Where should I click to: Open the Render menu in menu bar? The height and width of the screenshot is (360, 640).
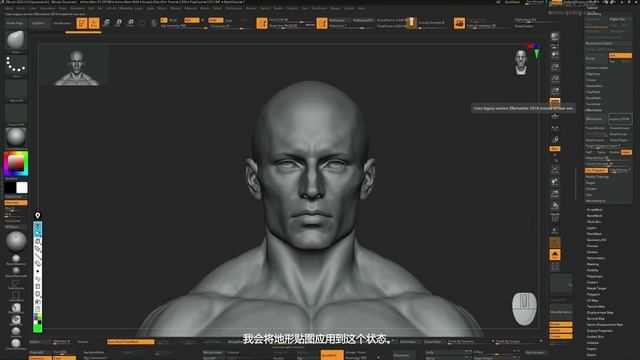click(x=251, y=8)
